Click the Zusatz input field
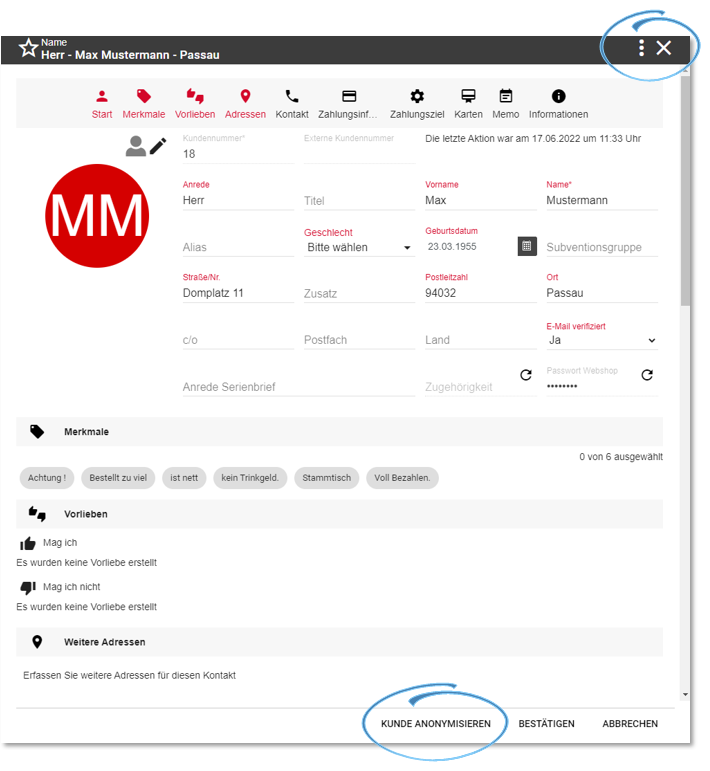 click(x=359, y=294)
